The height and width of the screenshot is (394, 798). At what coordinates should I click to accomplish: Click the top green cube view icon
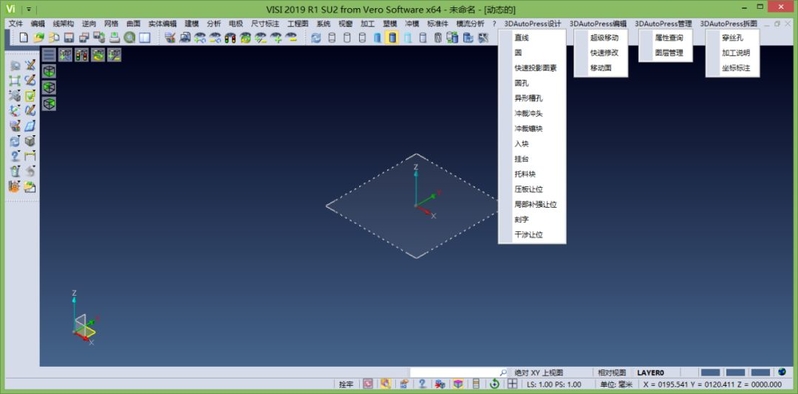point(49,71)
